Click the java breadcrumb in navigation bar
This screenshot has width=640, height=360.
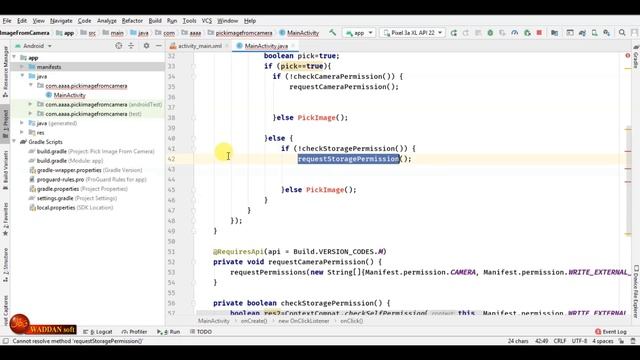click(x=140, y=33)
